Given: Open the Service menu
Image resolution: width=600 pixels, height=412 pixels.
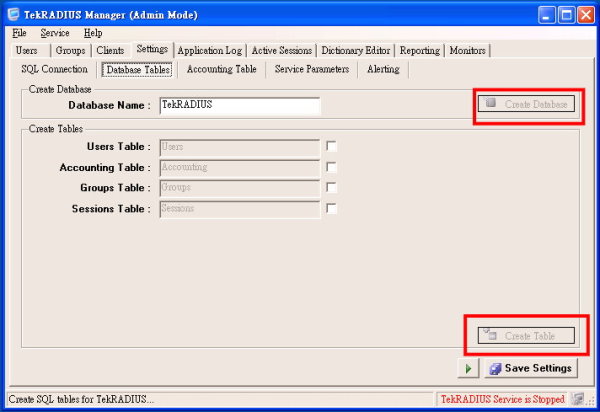Looking at the screenshot, I should (x=55, y=33).
